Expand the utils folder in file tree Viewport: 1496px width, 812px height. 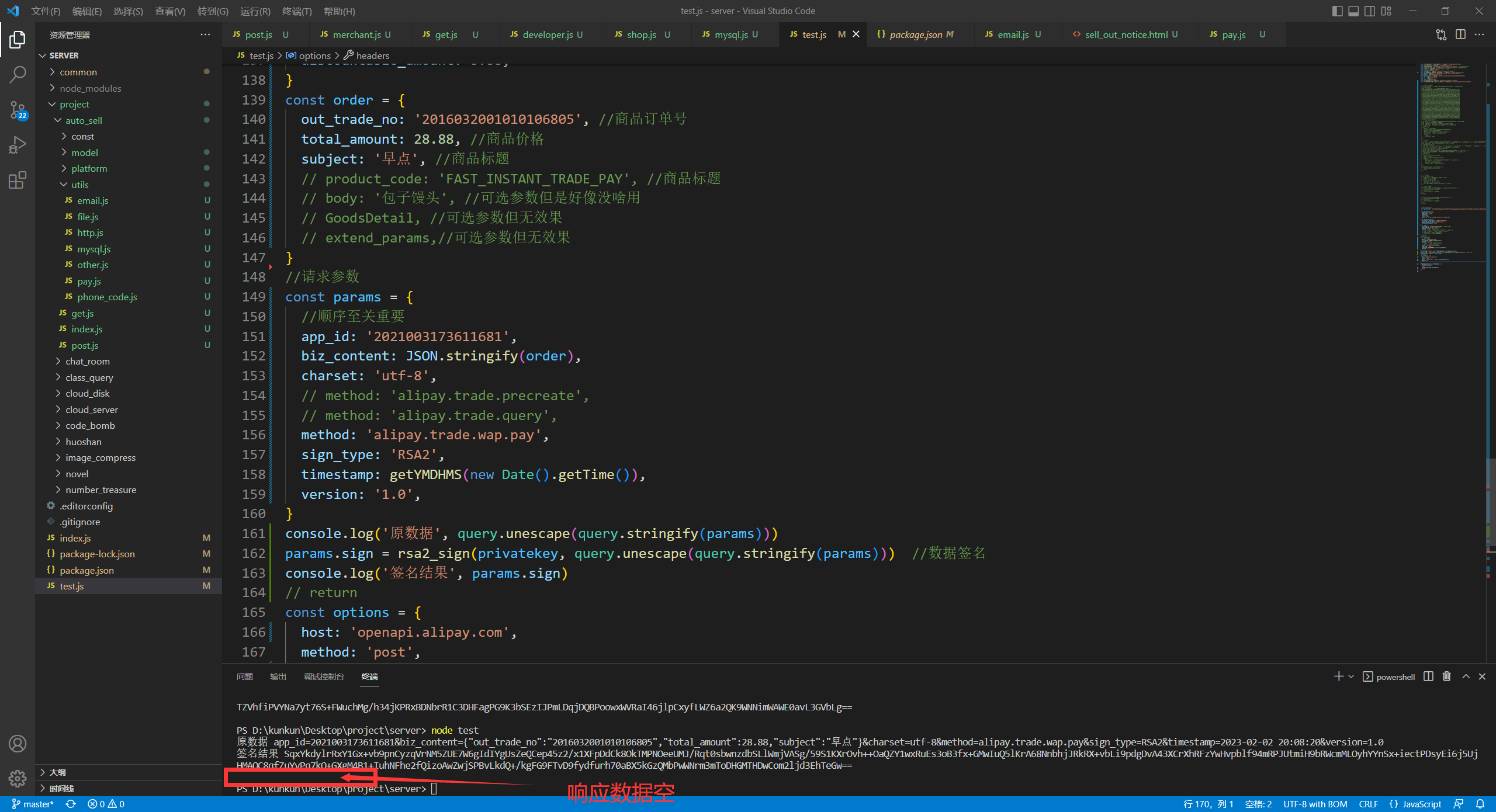[80, 184]
